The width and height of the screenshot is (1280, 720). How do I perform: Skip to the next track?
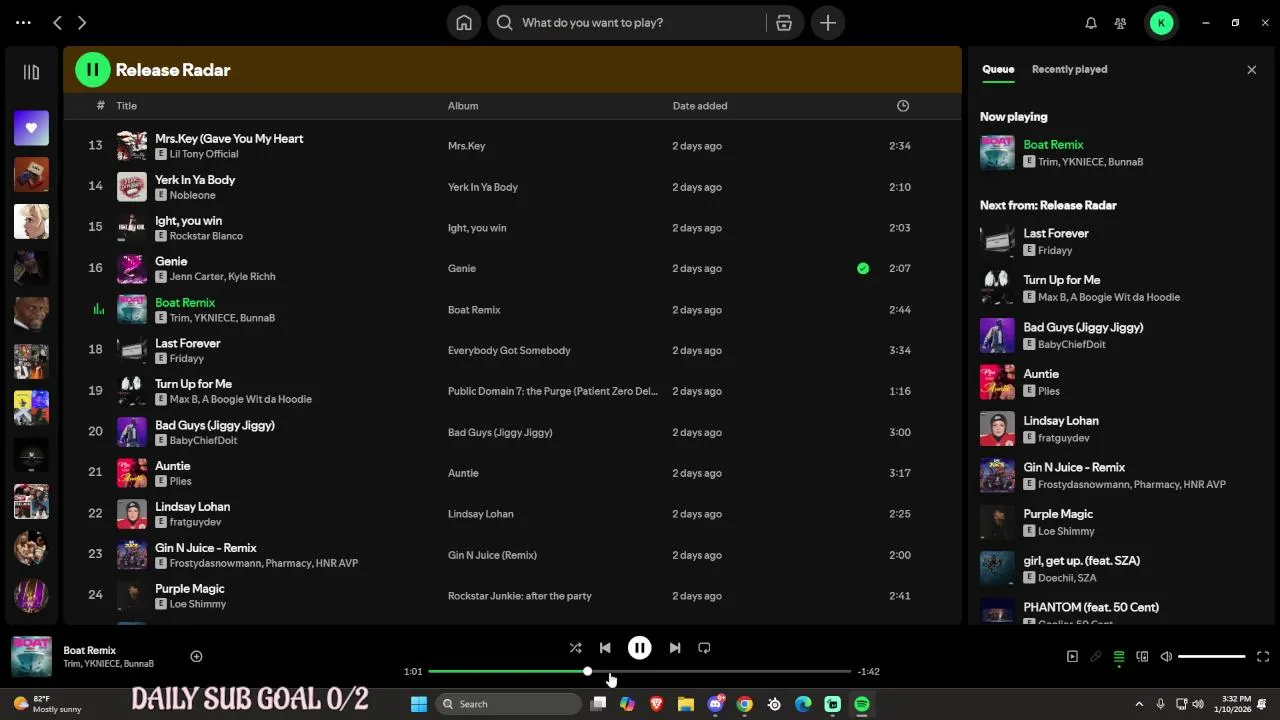tap(675, 648)
